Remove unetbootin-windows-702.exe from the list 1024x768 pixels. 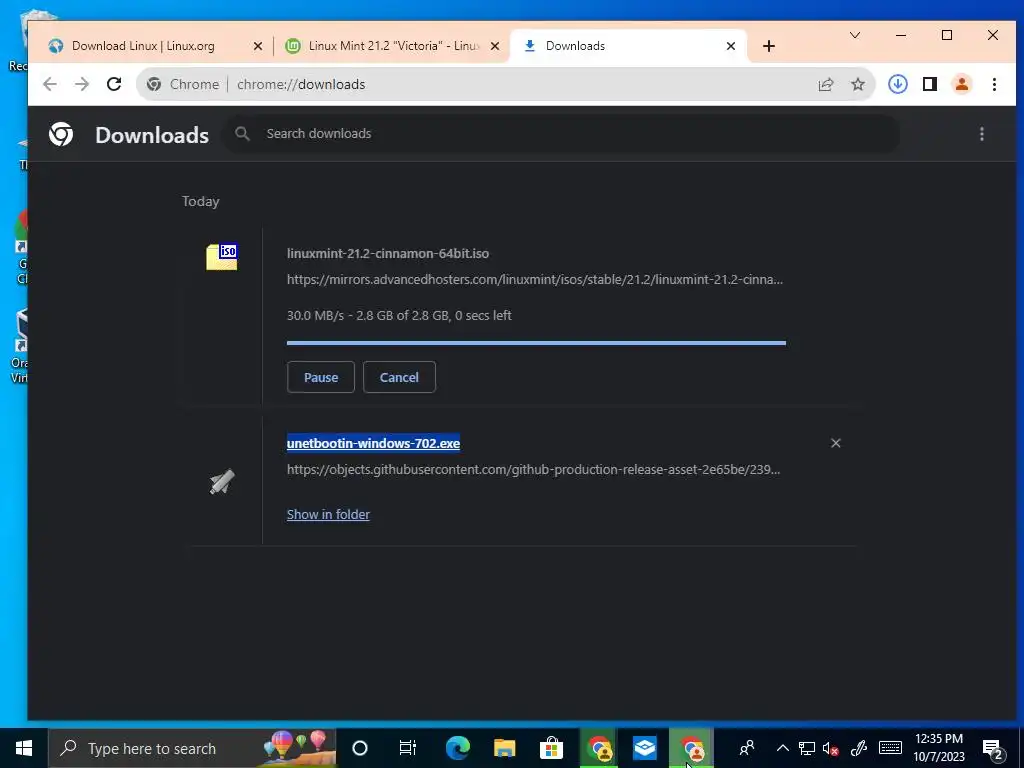(x=835, y=443)
